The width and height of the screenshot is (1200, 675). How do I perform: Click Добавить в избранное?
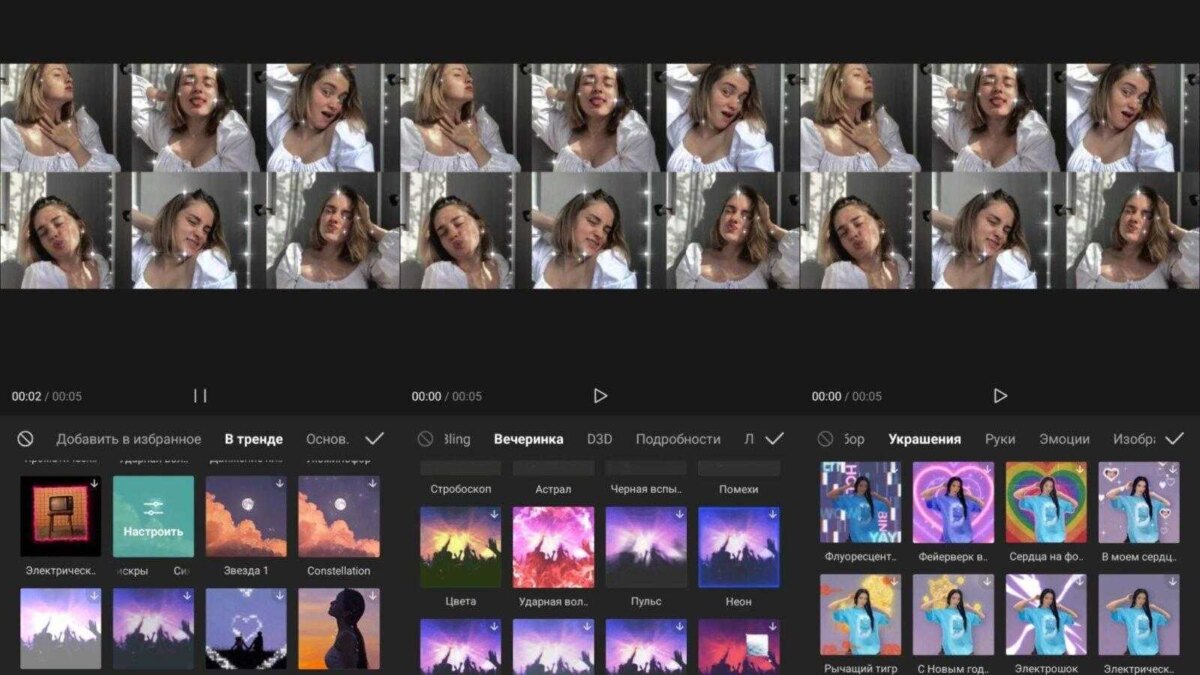click(128, 439)
